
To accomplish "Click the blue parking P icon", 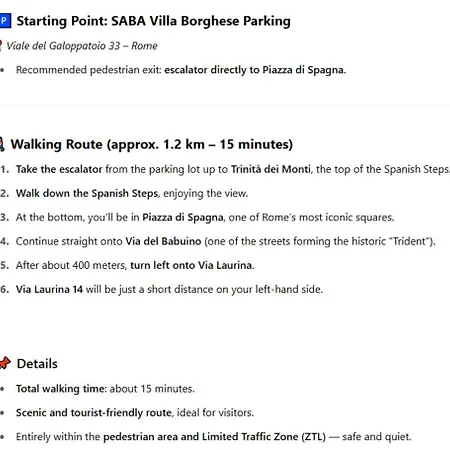I will click(x=5, y=21).
